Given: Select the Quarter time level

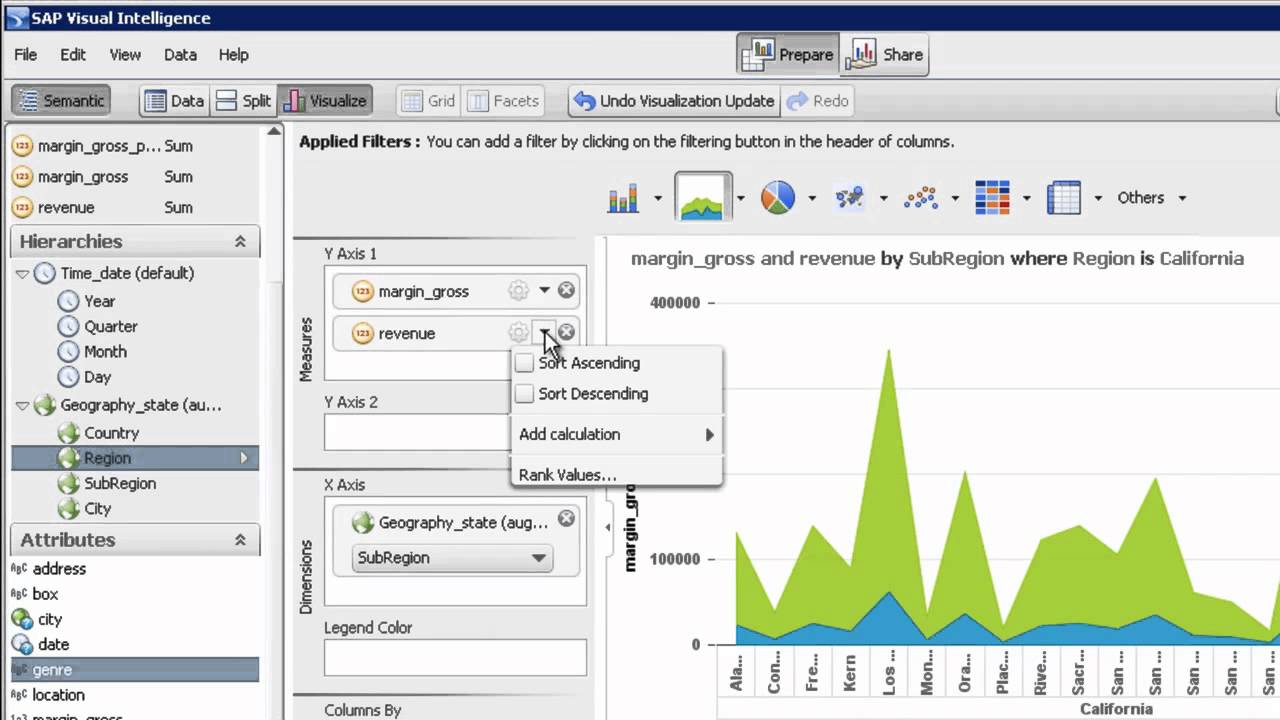Looking at the screenshot, I should pos(110,326).
